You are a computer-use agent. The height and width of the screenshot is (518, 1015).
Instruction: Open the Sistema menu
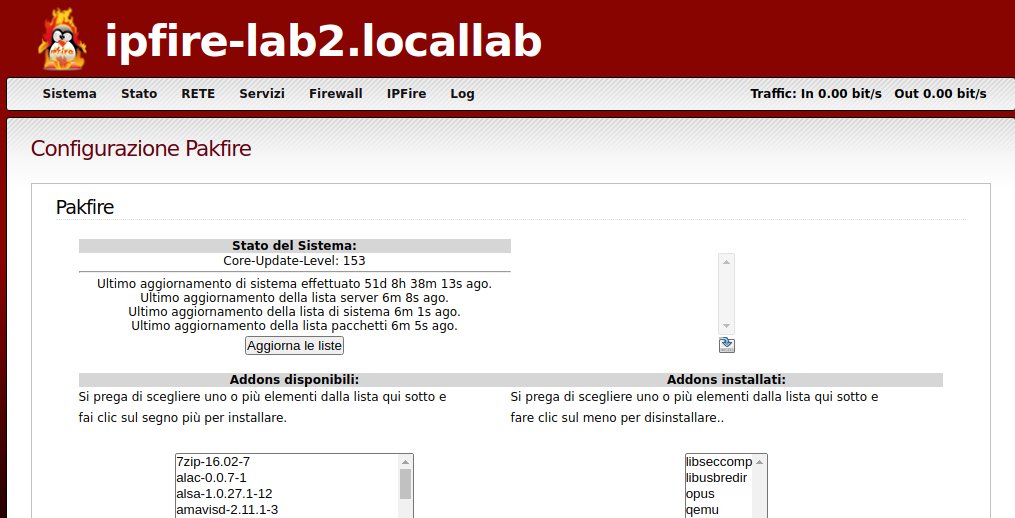click(x=69, y=93)
